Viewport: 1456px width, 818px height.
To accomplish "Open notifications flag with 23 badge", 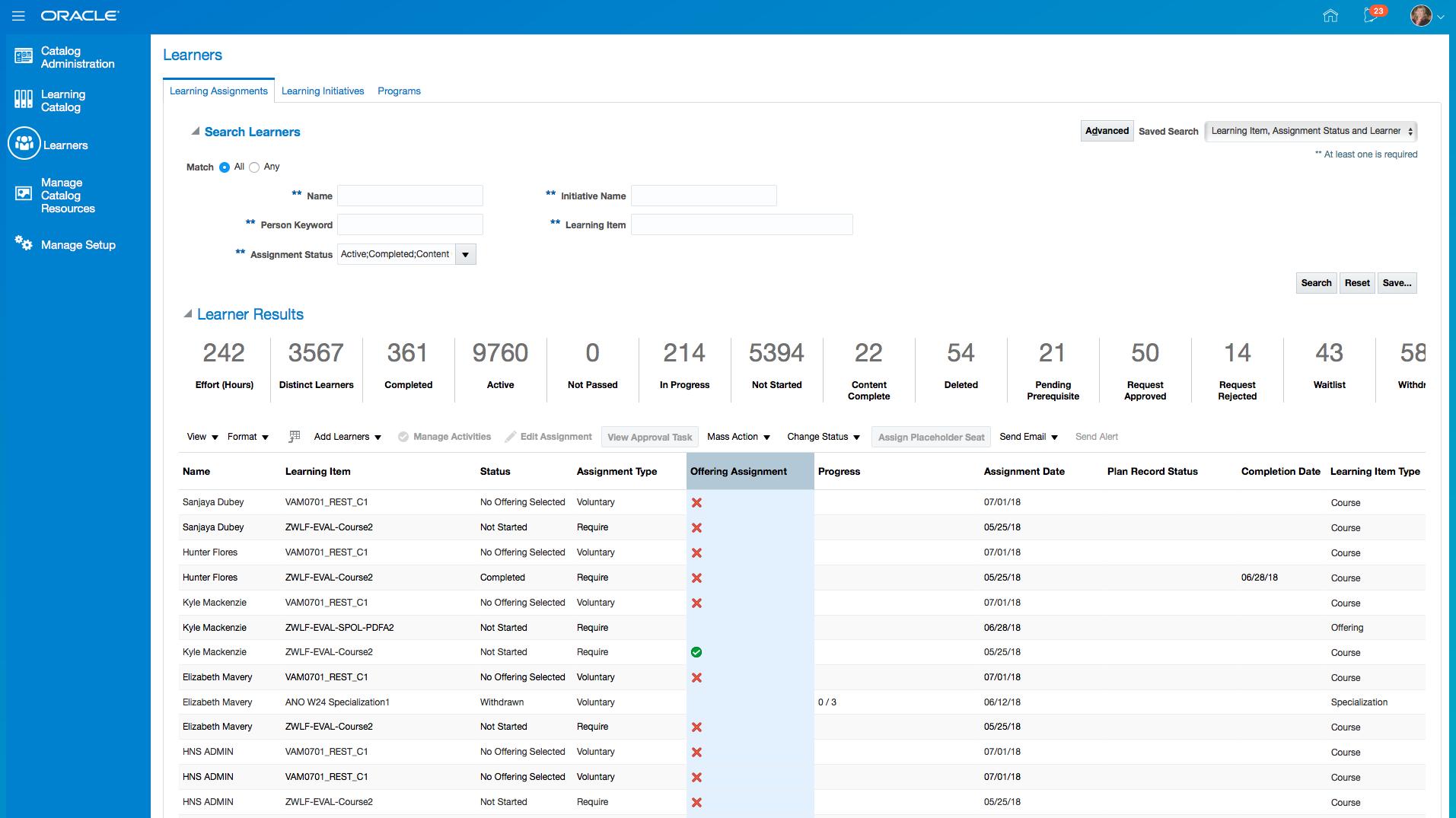I will [1372, 15].
